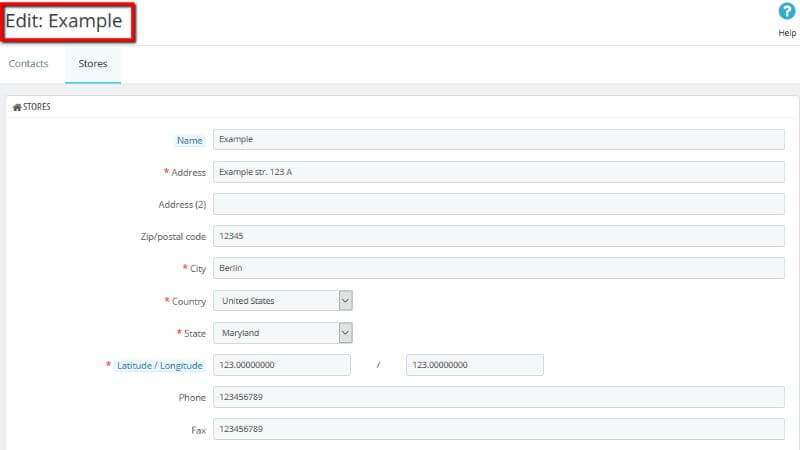The width and height of the screenshot is (800, 450).
Task: Click into the Fax field
Action: tap(498, 429)
